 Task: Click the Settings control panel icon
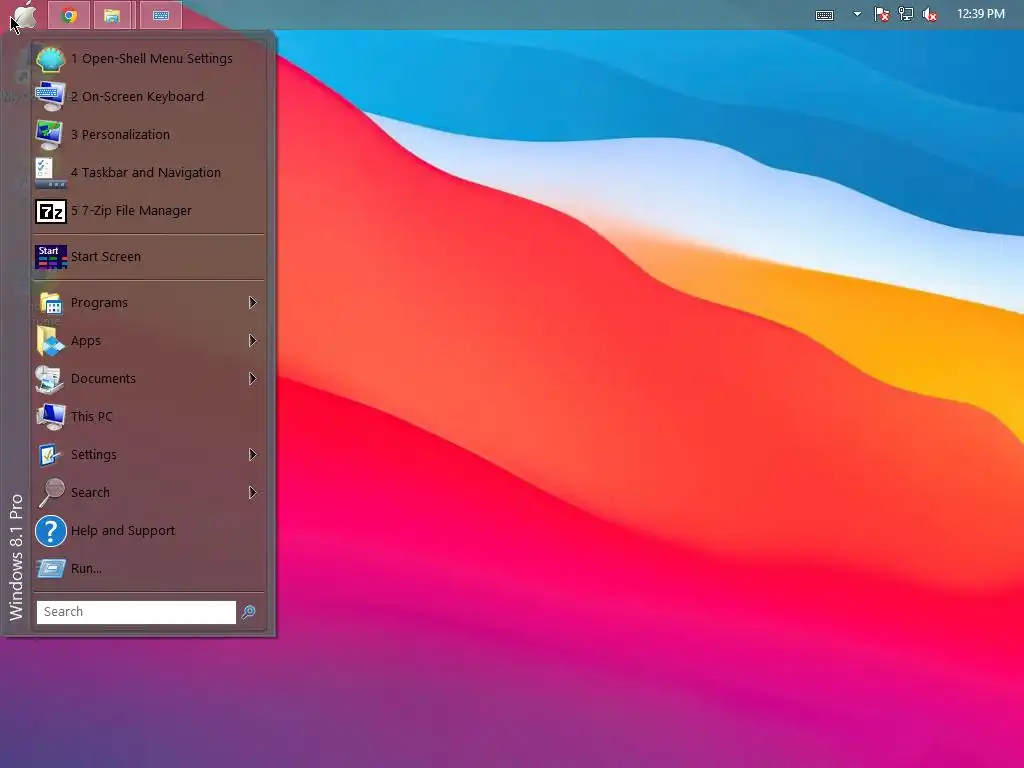pyautogui.click(x=50, y=455)
